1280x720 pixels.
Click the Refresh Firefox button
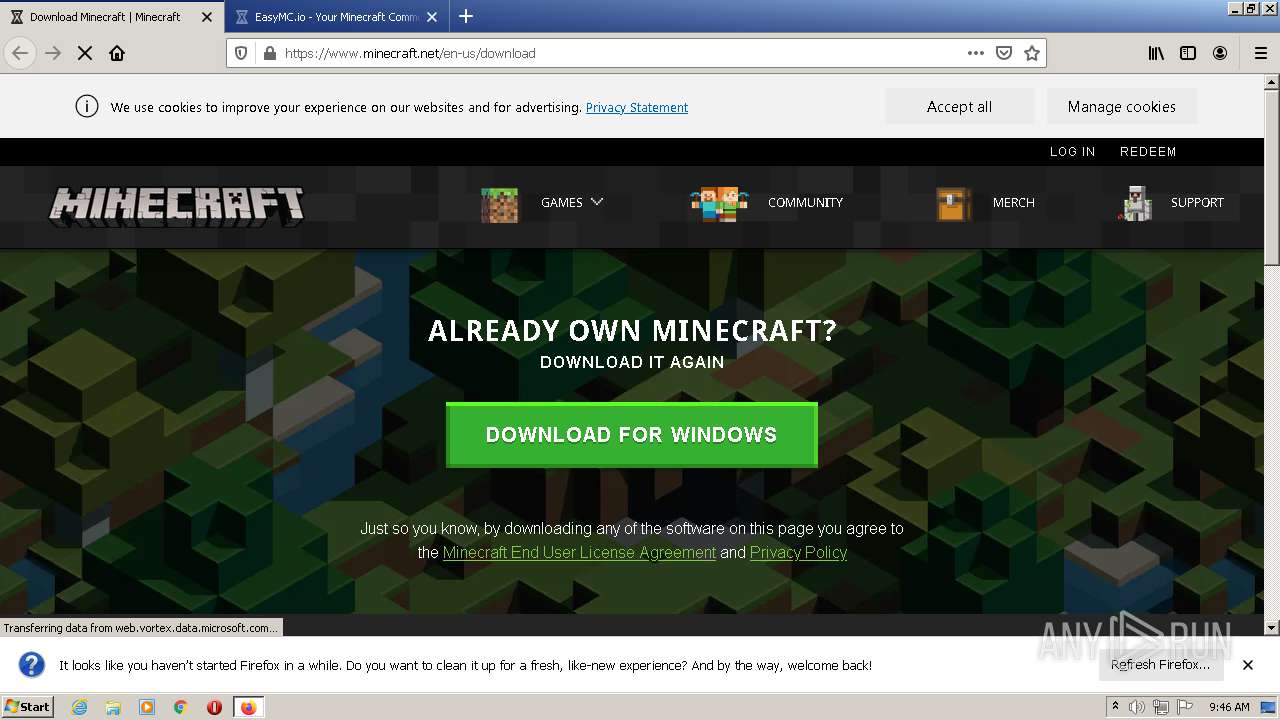point(1160,665)
